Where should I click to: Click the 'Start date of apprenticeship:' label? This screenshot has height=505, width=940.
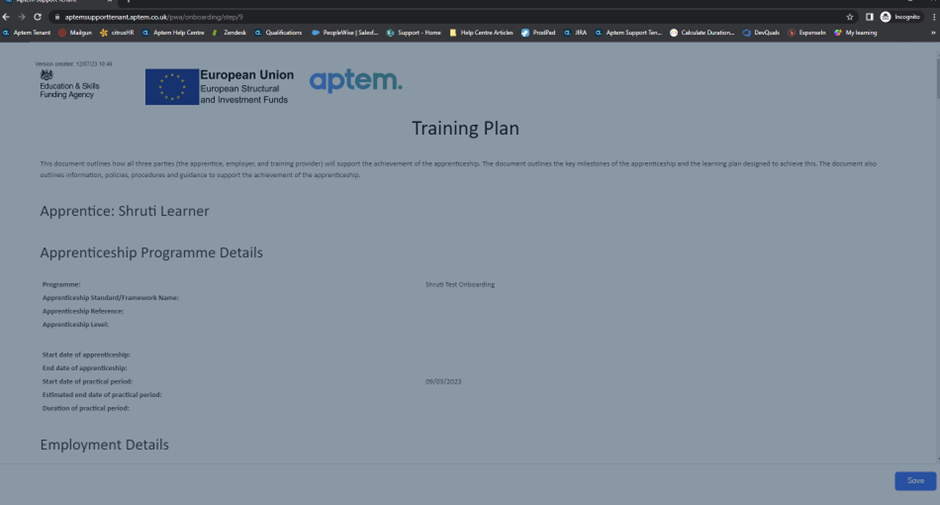point(86,354)
